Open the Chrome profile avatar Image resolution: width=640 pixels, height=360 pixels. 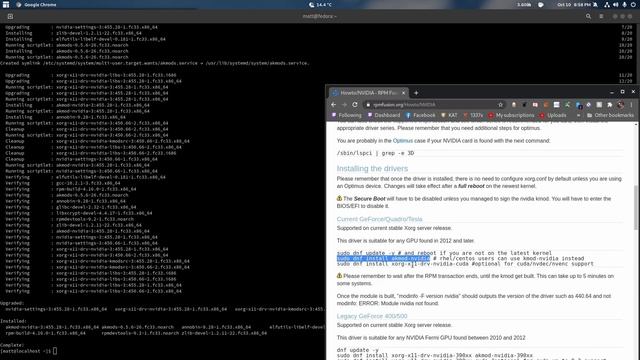[x=620, y=104]
